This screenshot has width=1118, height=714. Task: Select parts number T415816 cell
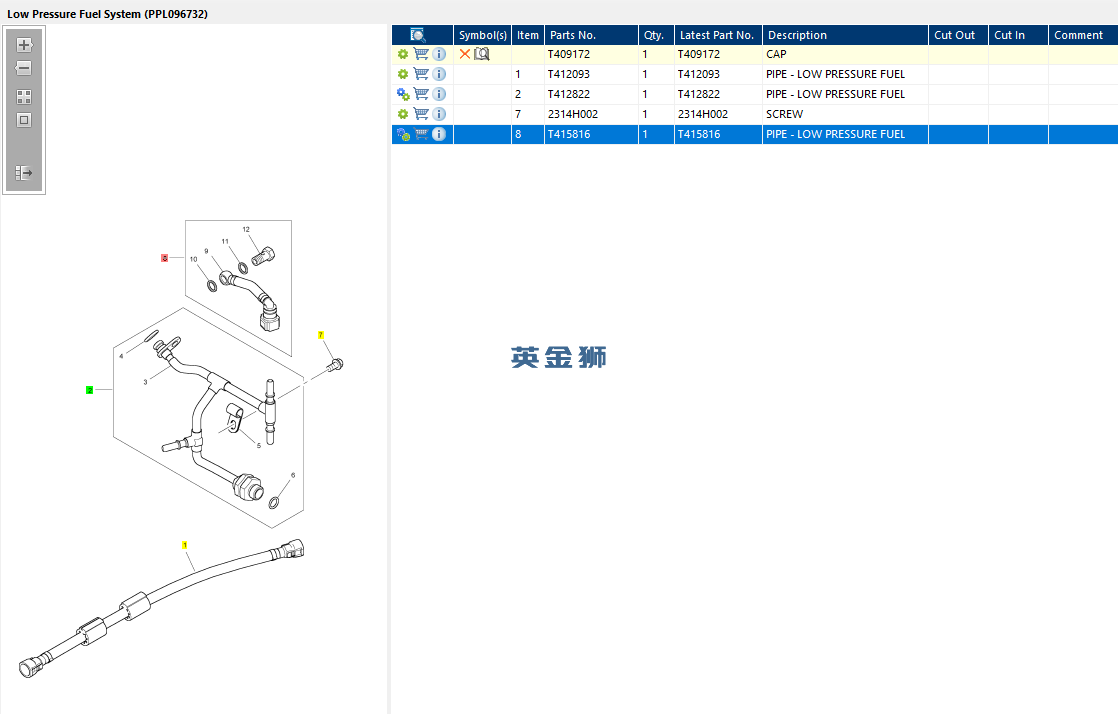tap(591, 134)
